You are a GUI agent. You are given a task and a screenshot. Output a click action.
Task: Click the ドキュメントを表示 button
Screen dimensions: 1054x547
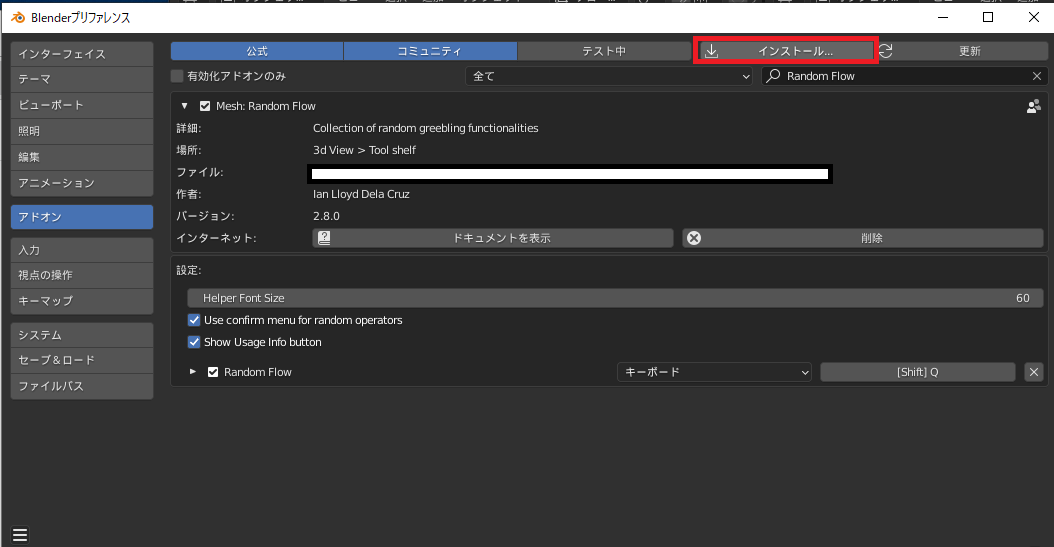pos(493,238)
